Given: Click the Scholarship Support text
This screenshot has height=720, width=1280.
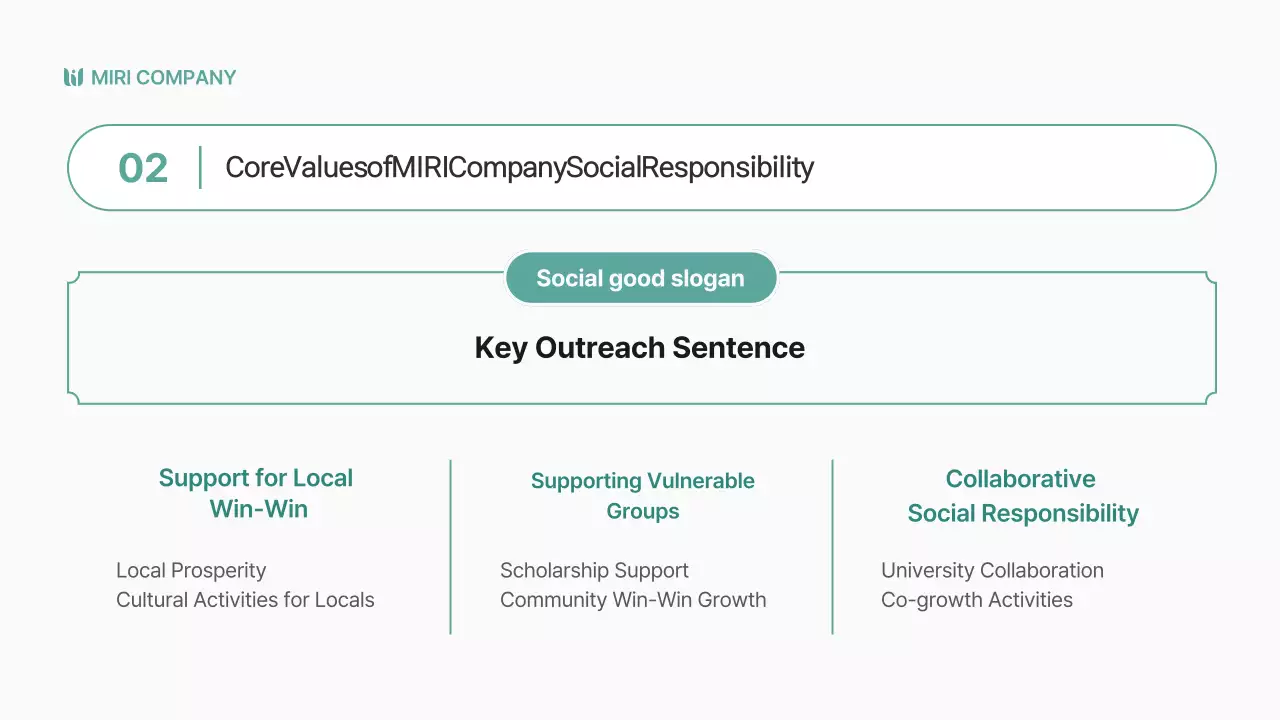Looking at the screenshot, I should 594,570.
